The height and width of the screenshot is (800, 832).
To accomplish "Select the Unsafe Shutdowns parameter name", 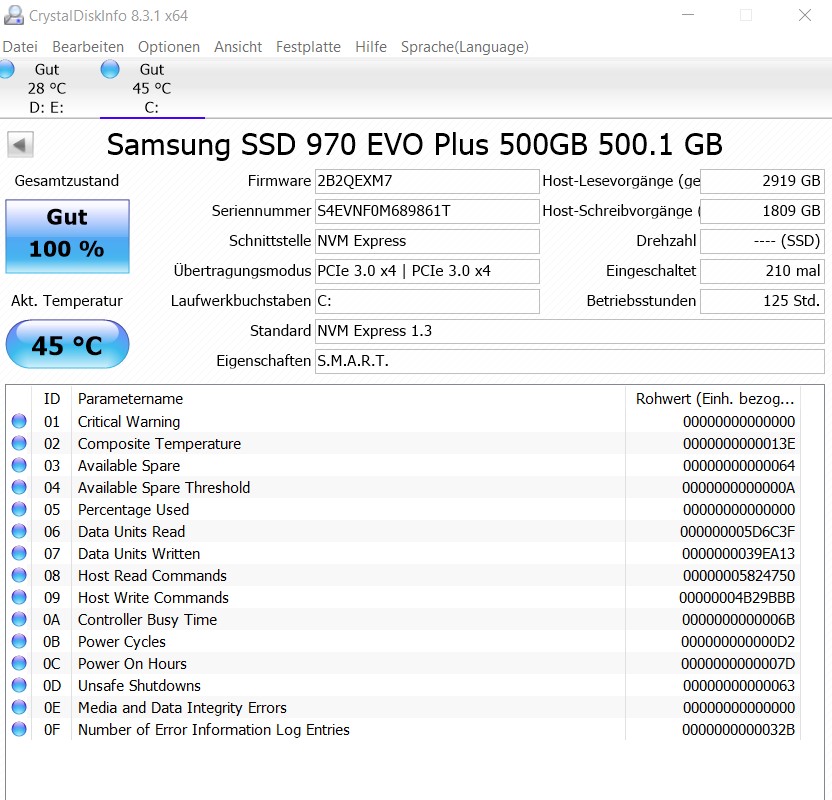I will (x=139, y=686).
